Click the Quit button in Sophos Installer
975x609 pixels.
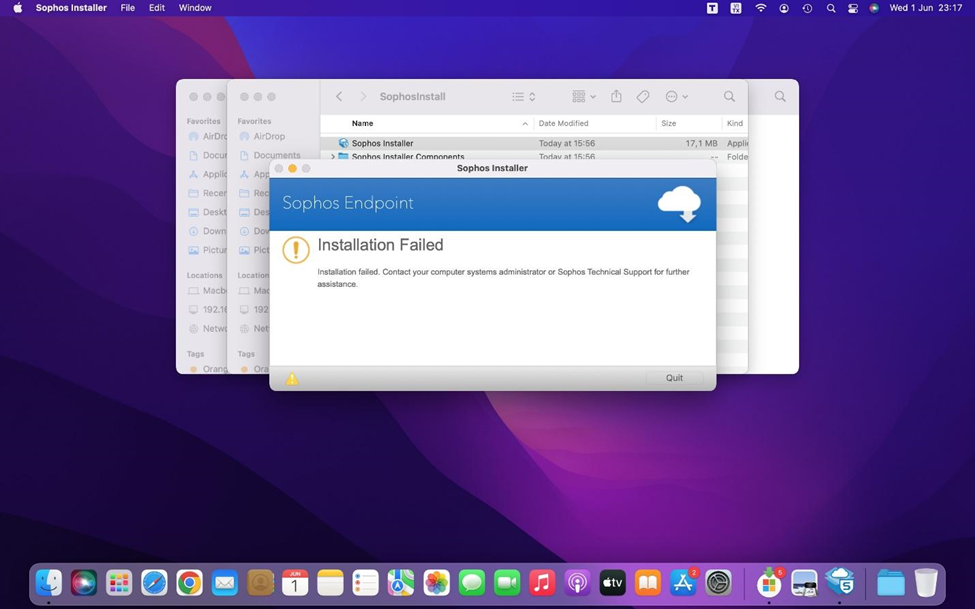tap(674, 378)
